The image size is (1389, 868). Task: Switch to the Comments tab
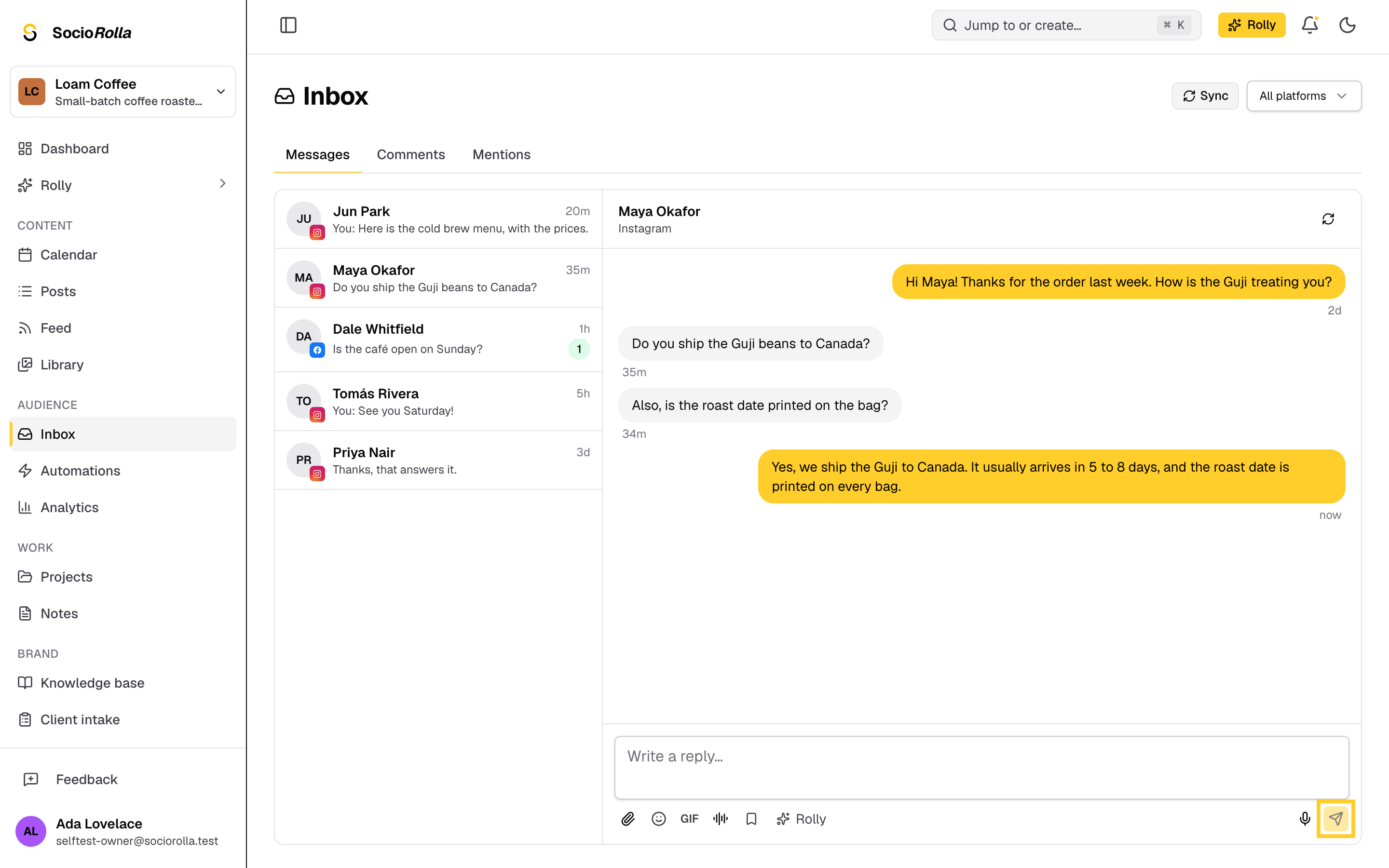410,154
